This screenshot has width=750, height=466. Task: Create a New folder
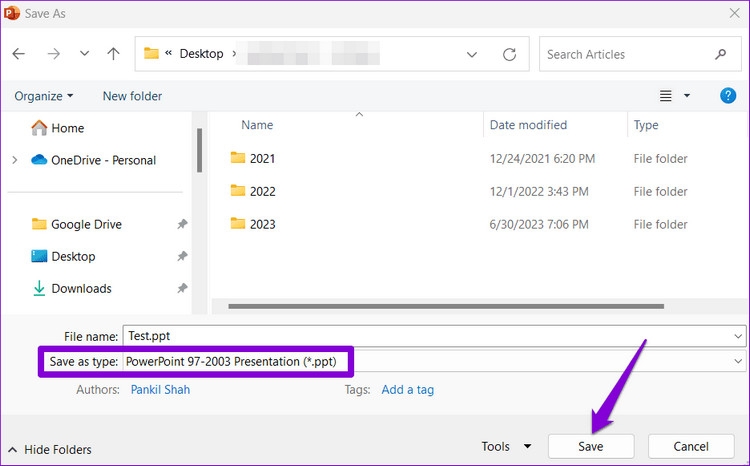click(x=132, y=96)
